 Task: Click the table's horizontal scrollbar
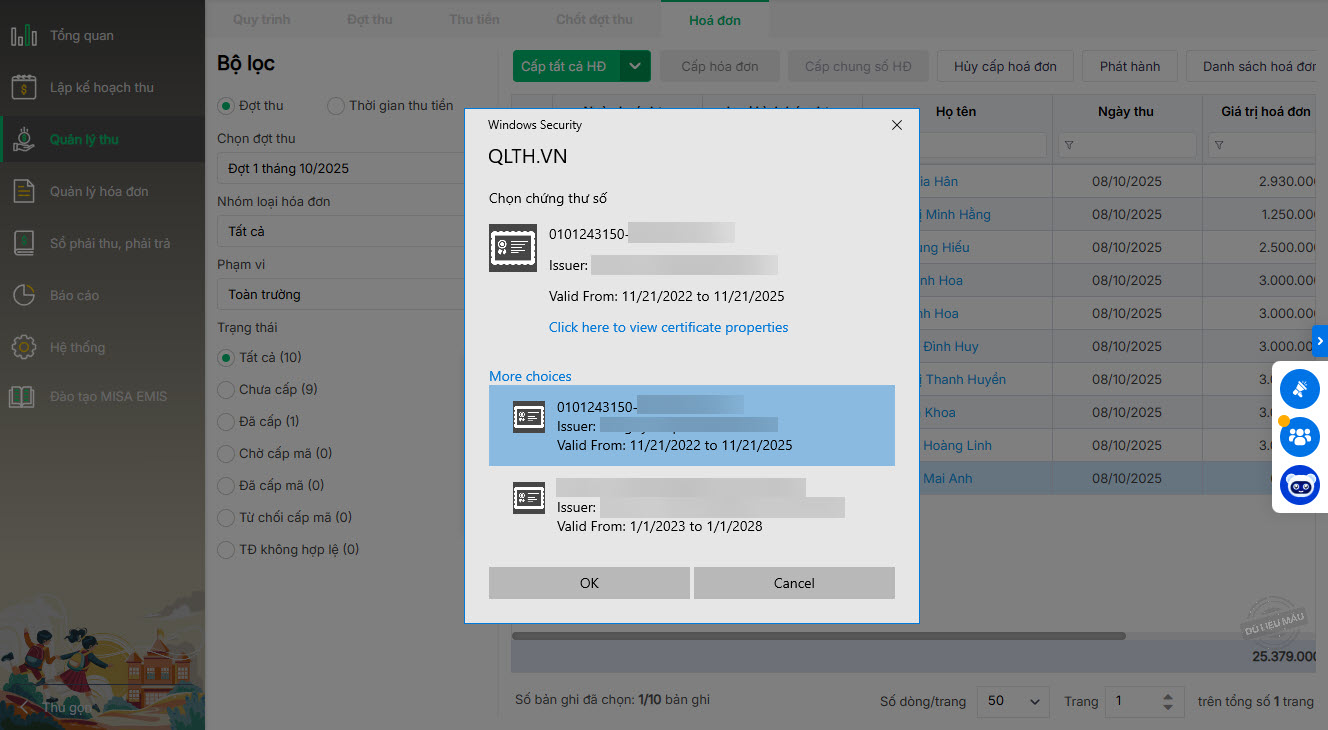point(818,636)
